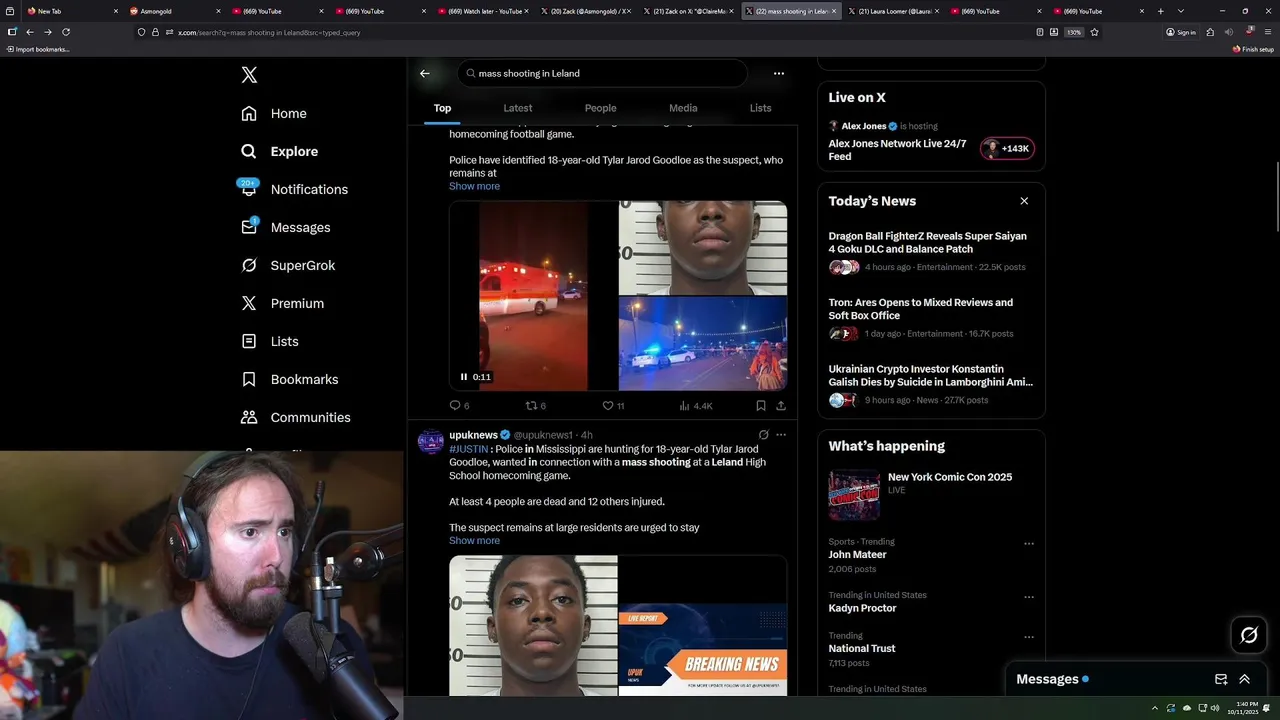The height and width of the screenshot is (720, 1280).
Task: Open more options for National Trust trend
Action: 1028,637
